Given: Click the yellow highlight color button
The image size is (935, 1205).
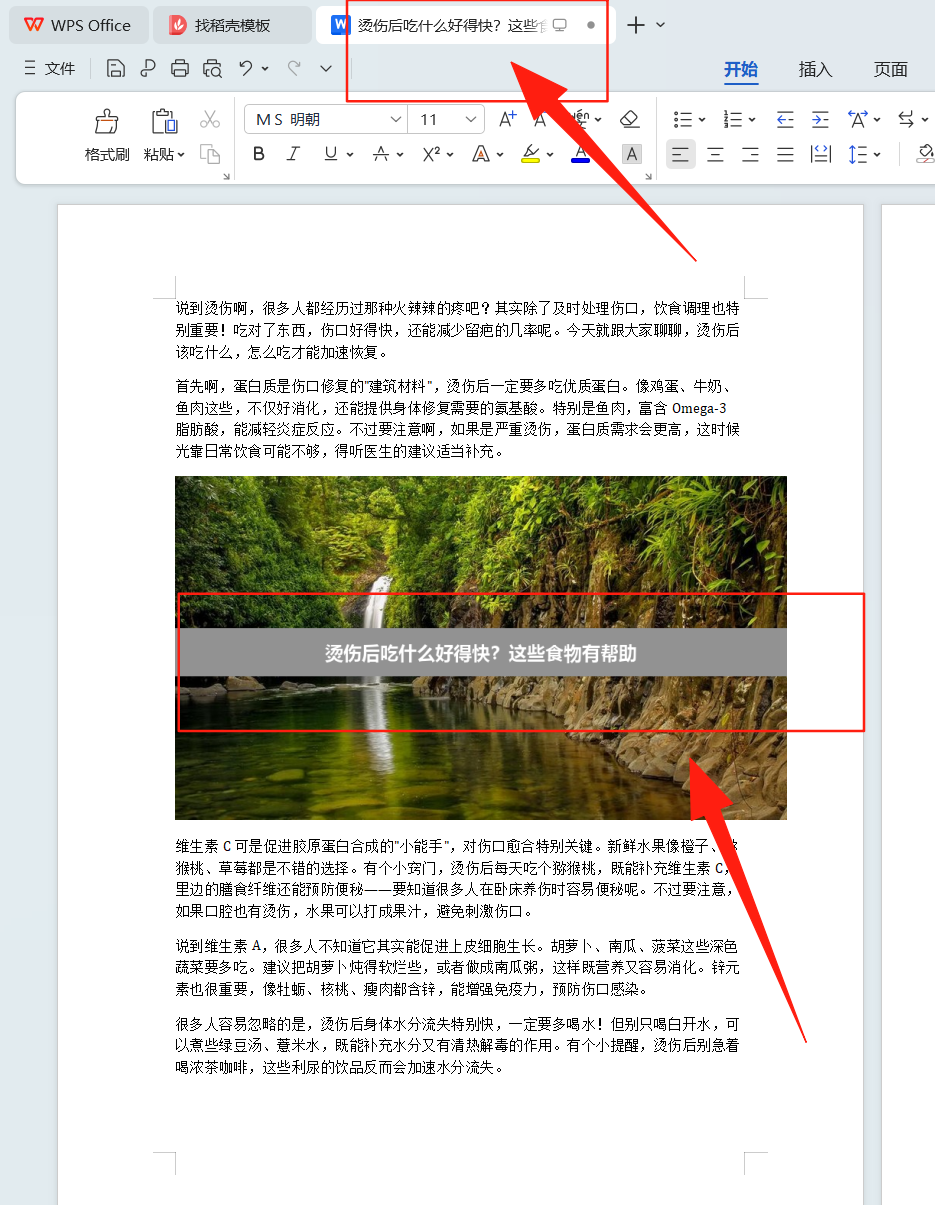Looking at the screenshot, I should coord(530,154).
